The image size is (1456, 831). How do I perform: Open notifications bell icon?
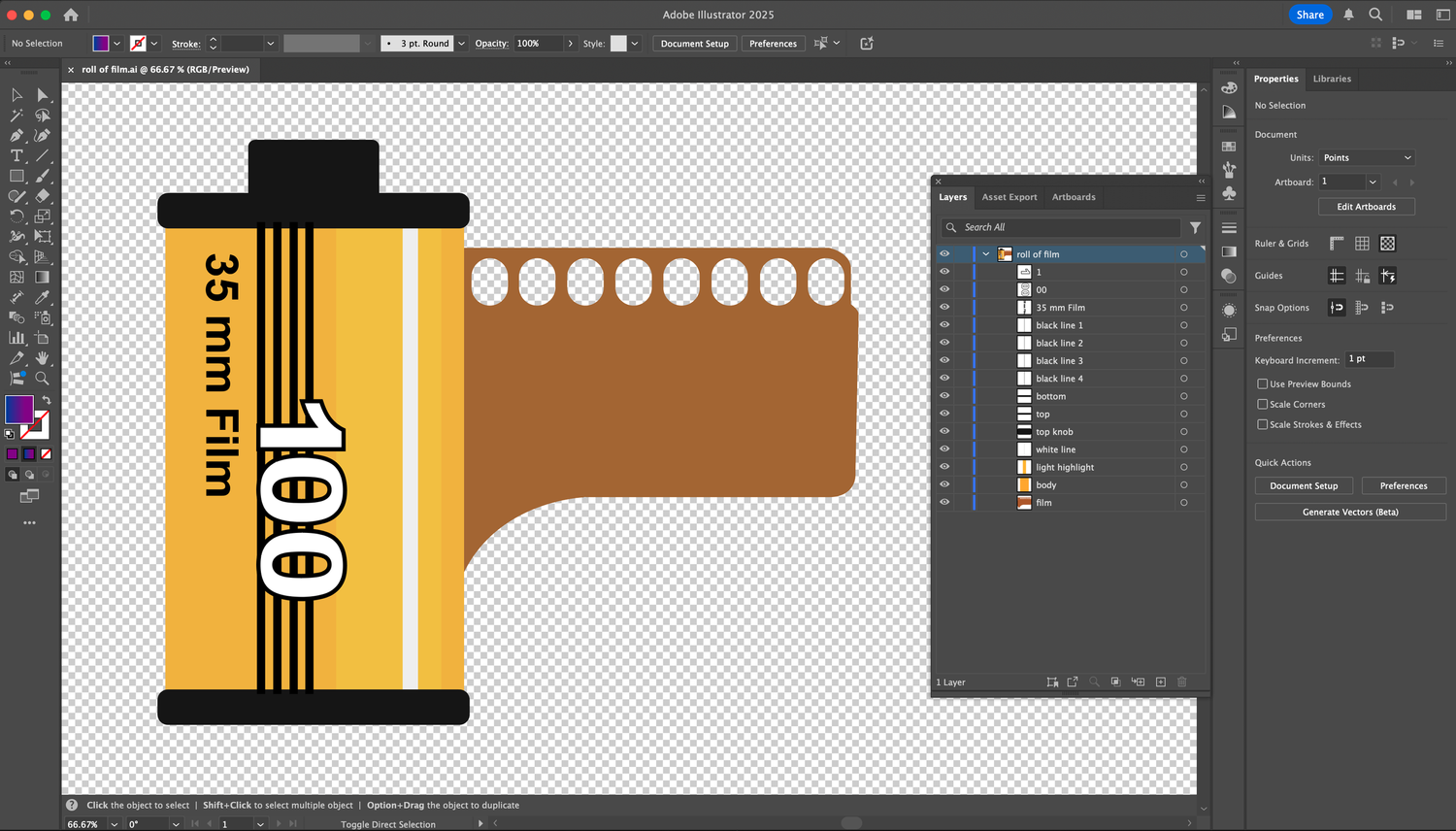[x=1348, y=15]
